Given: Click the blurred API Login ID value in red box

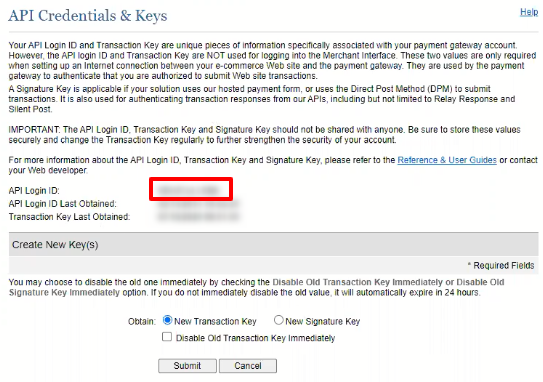Looking at the screenshot, I should [189, 190].
